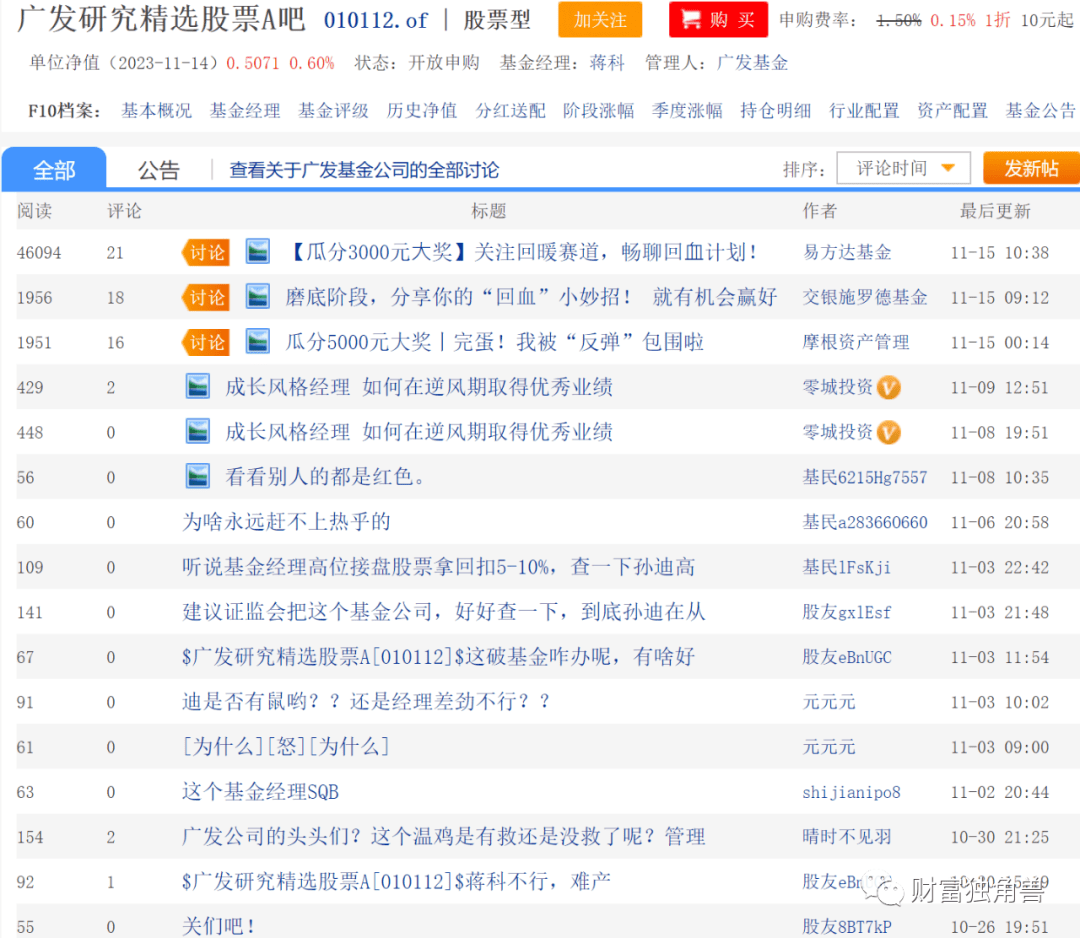
Task: Open post 这破基金咋办呢，有啥好
Action: 438,657
